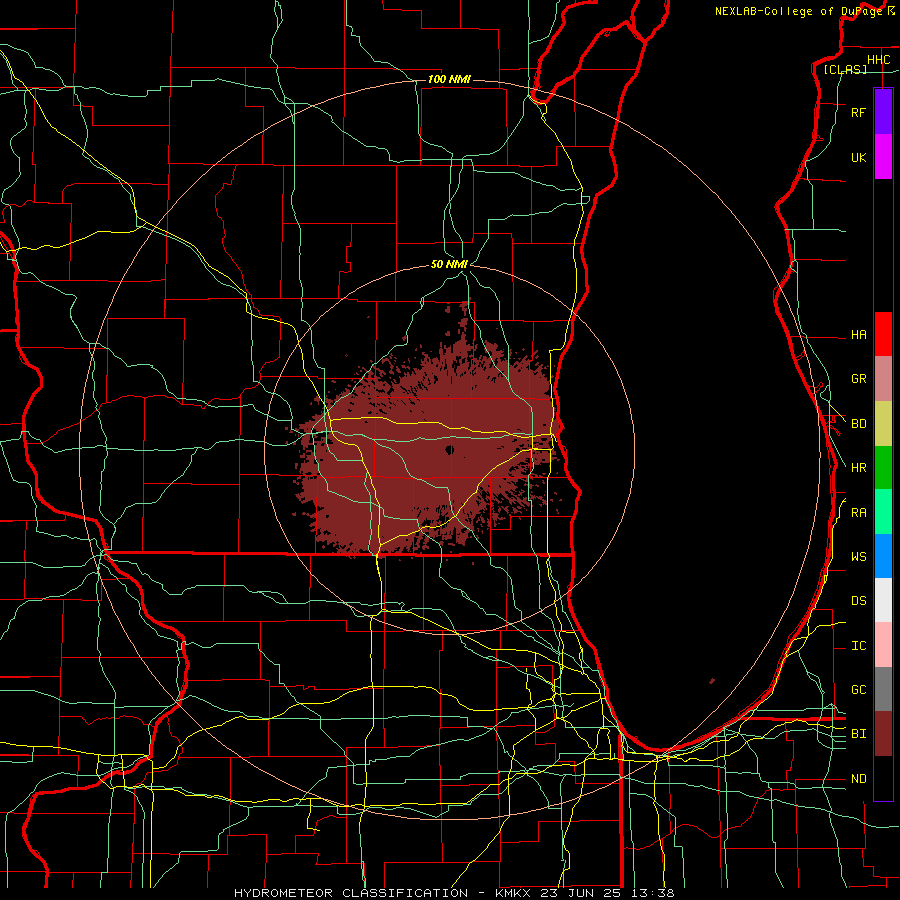Click the RA legend label
This screenshot has width=900, height=900.
(x=858, y=513)
